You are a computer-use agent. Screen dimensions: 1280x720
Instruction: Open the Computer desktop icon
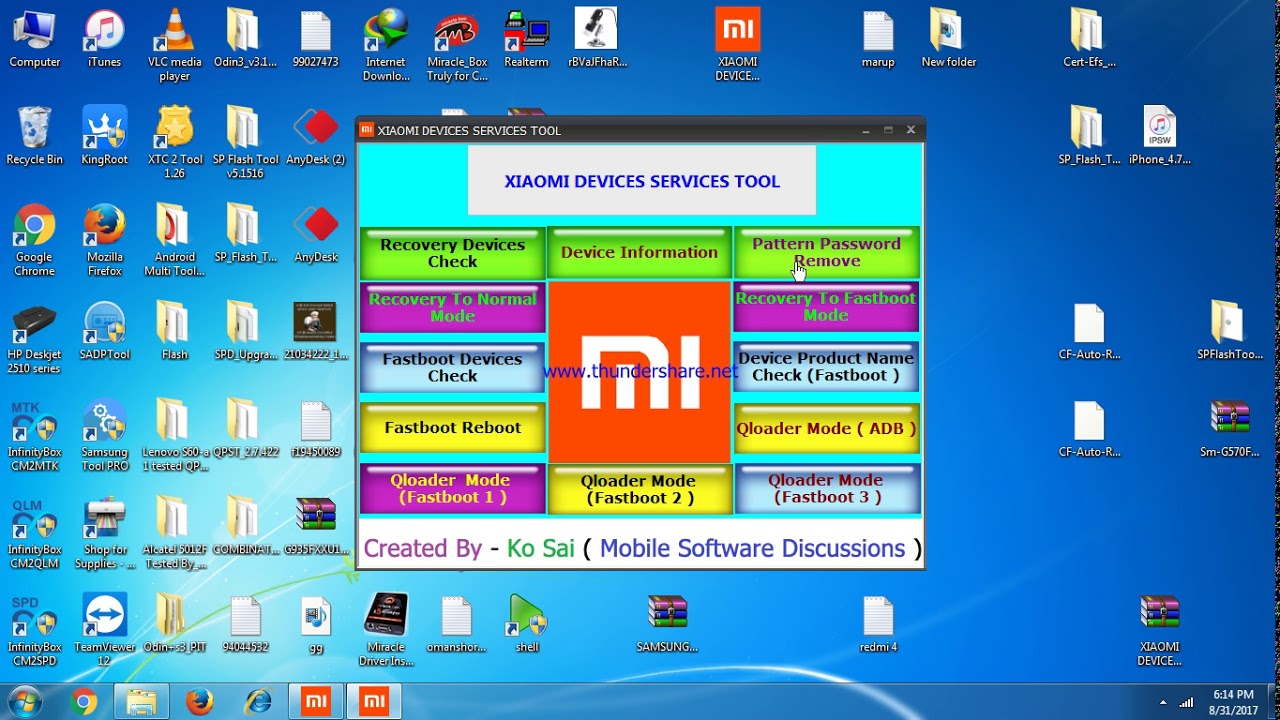(35, 40)
